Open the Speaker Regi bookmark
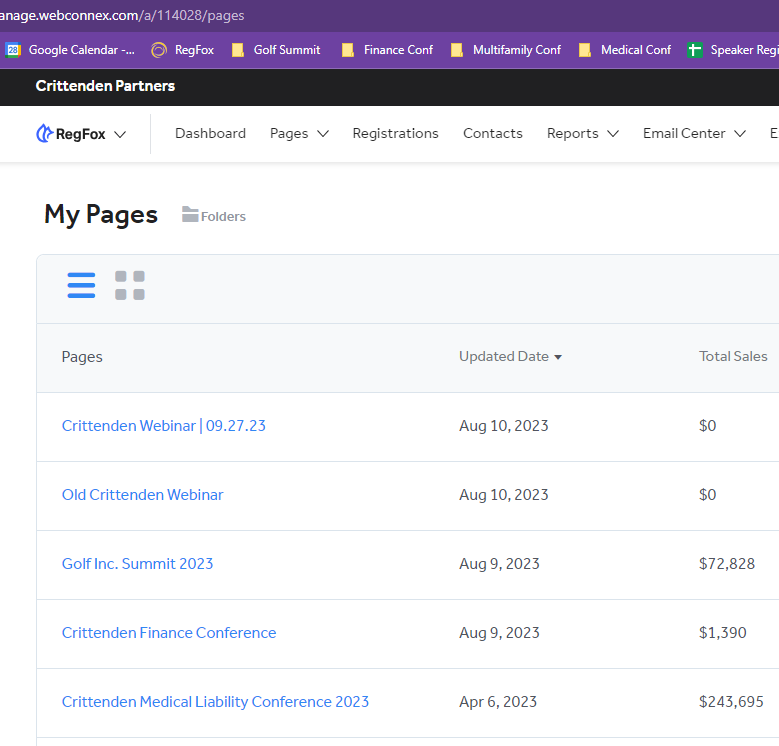The height and width of the screenshot is (746, 779). [x=733, y=50]
